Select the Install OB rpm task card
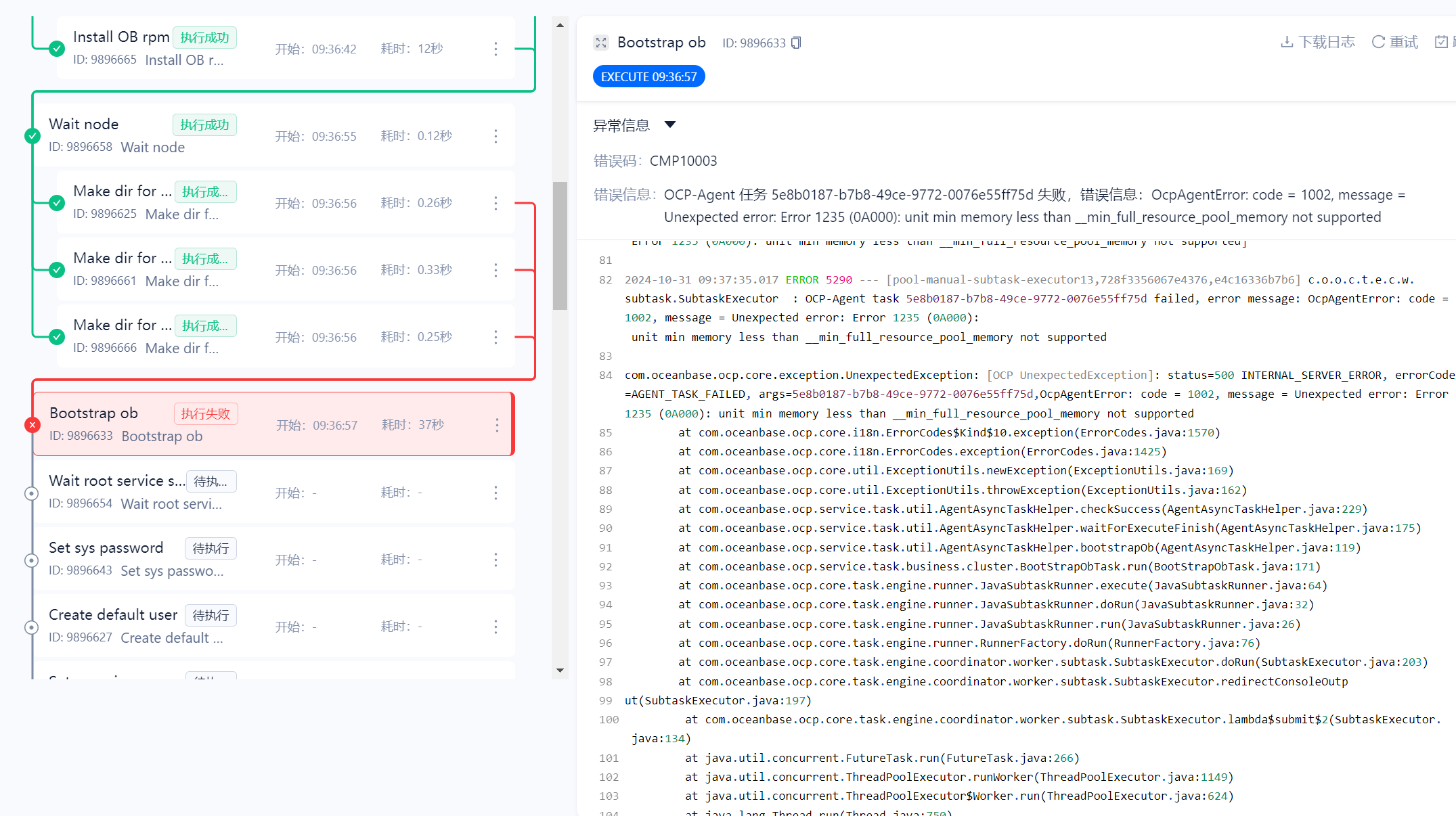This screenshot has height=816, width=1456. coord(286,48)
